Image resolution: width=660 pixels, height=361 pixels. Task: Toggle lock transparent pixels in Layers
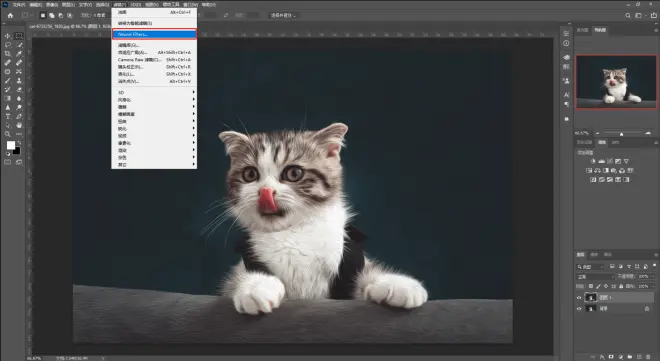591,286
